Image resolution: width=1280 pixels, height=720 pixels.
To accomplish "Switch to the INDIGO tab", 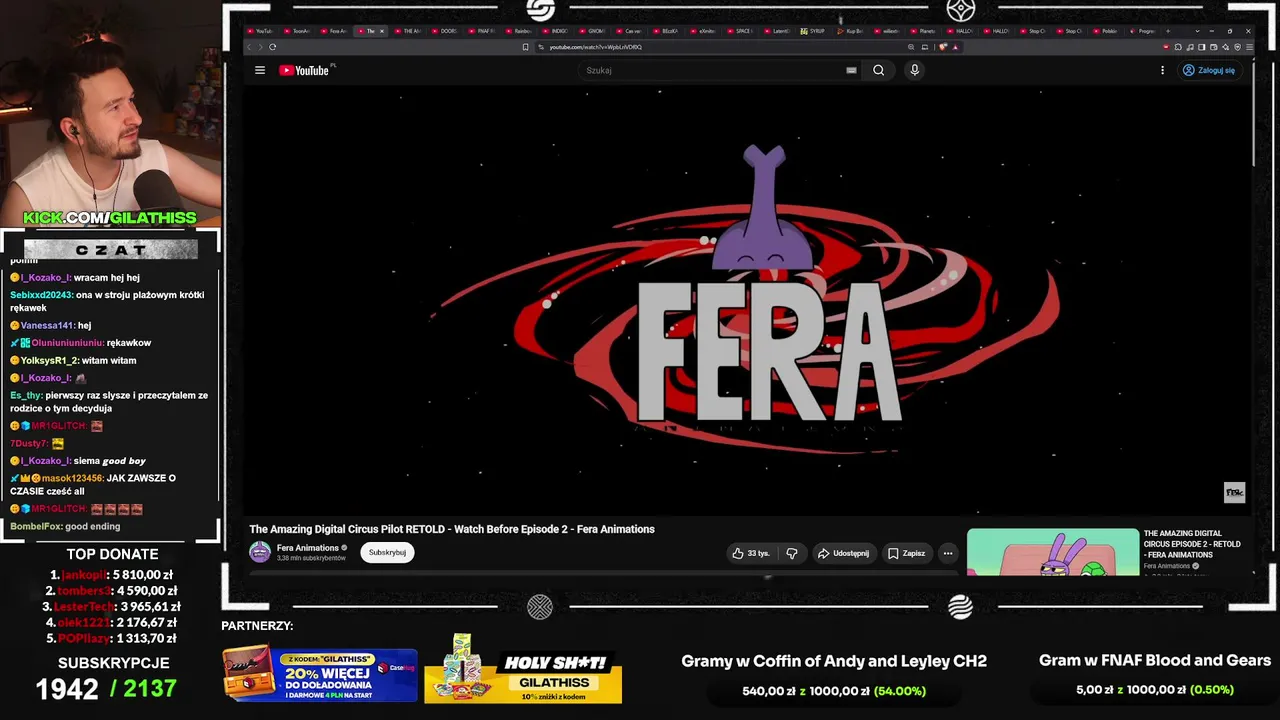I will click(557, 31).
